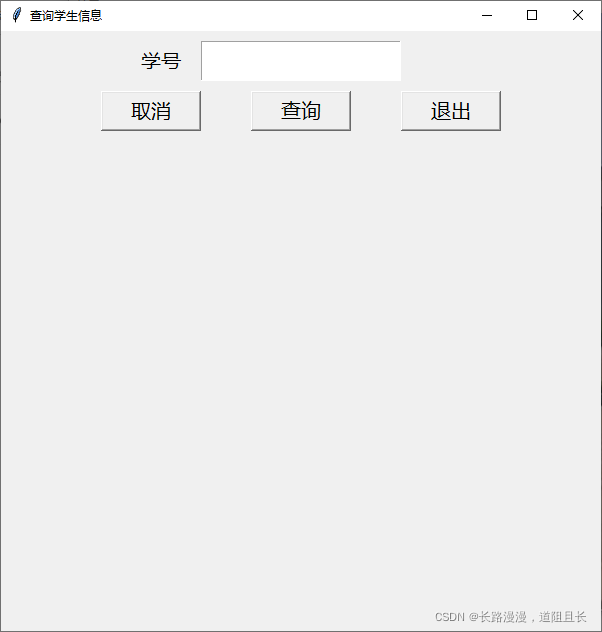The image size is (602, 632).
Task: Select the dash minimize icon at top right
Action: tap(487, 15)
